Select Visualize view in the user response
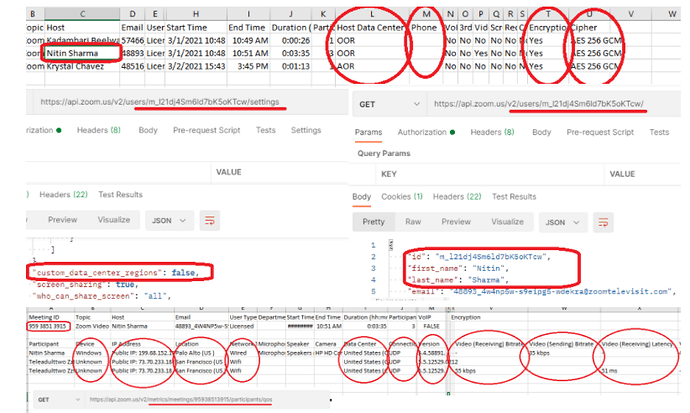690x413 pixels. pos(507,222)
